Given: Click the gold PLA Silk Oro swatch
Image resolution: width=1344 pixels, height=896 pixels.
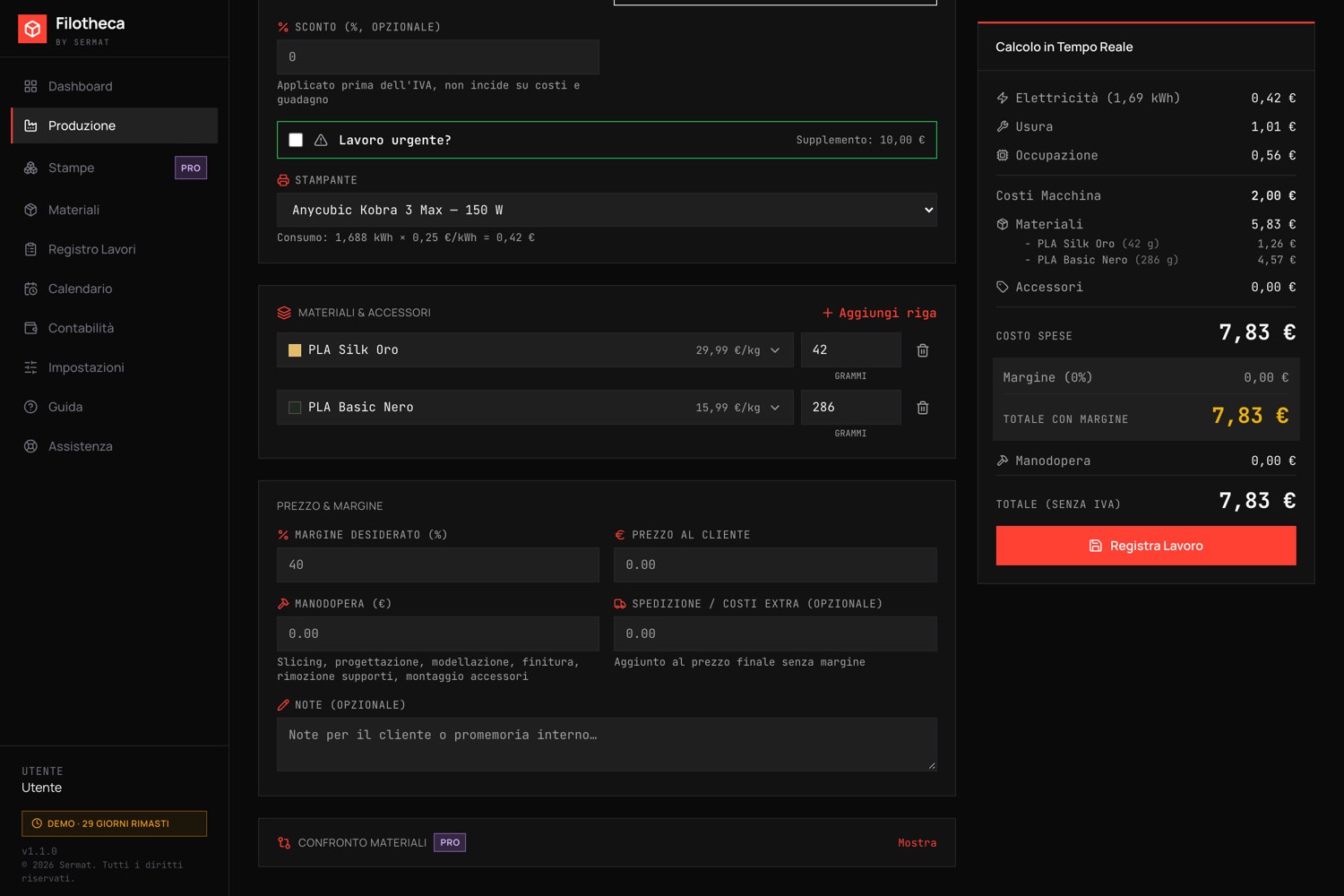Looking at the screenshot, I should tap(295, 350).
